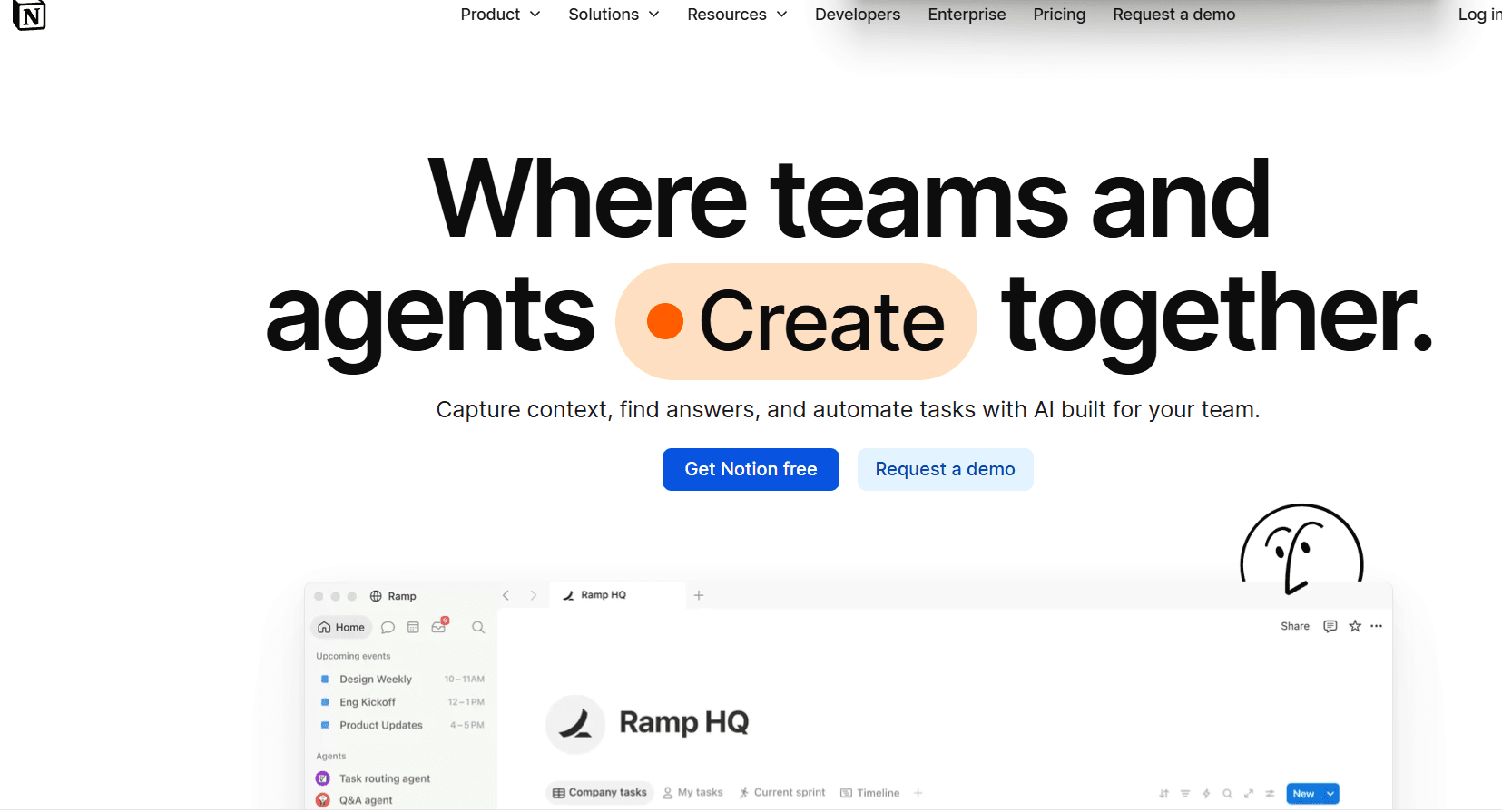Switch to the Current sprint view
This screenshot has width=1502, height=812.
782,793
